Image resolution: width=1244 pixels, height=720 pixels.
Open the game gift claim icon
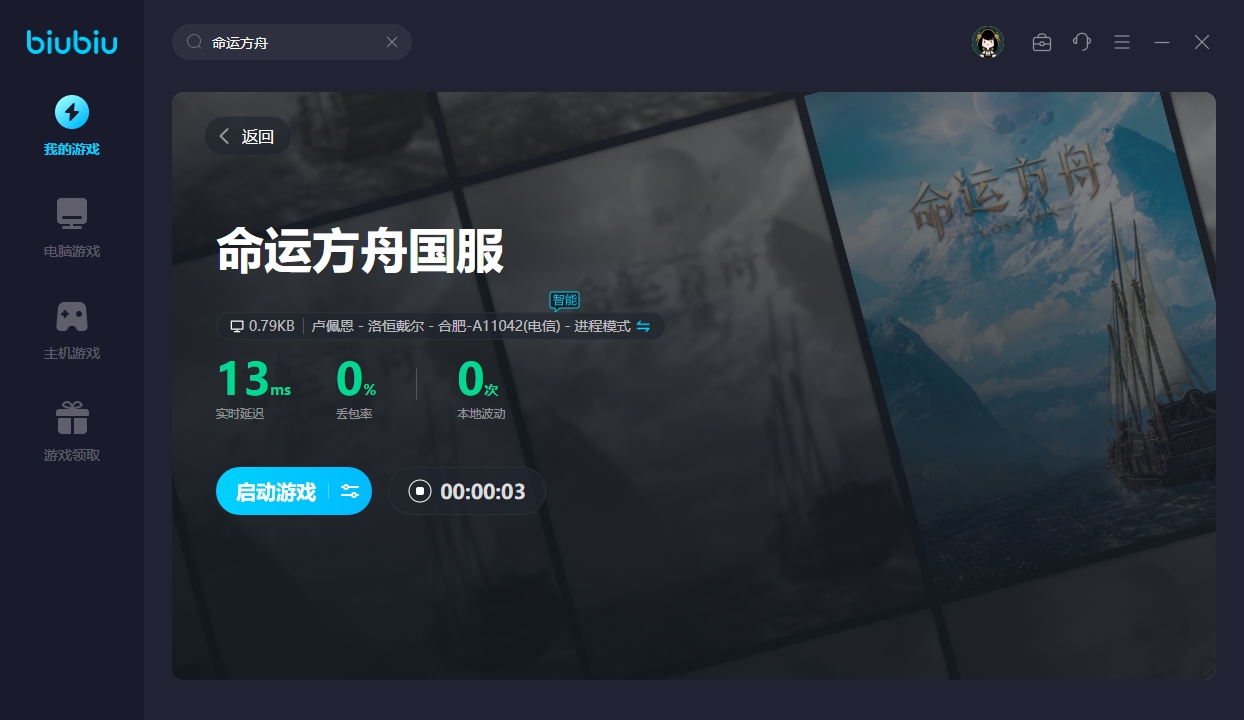71,418
